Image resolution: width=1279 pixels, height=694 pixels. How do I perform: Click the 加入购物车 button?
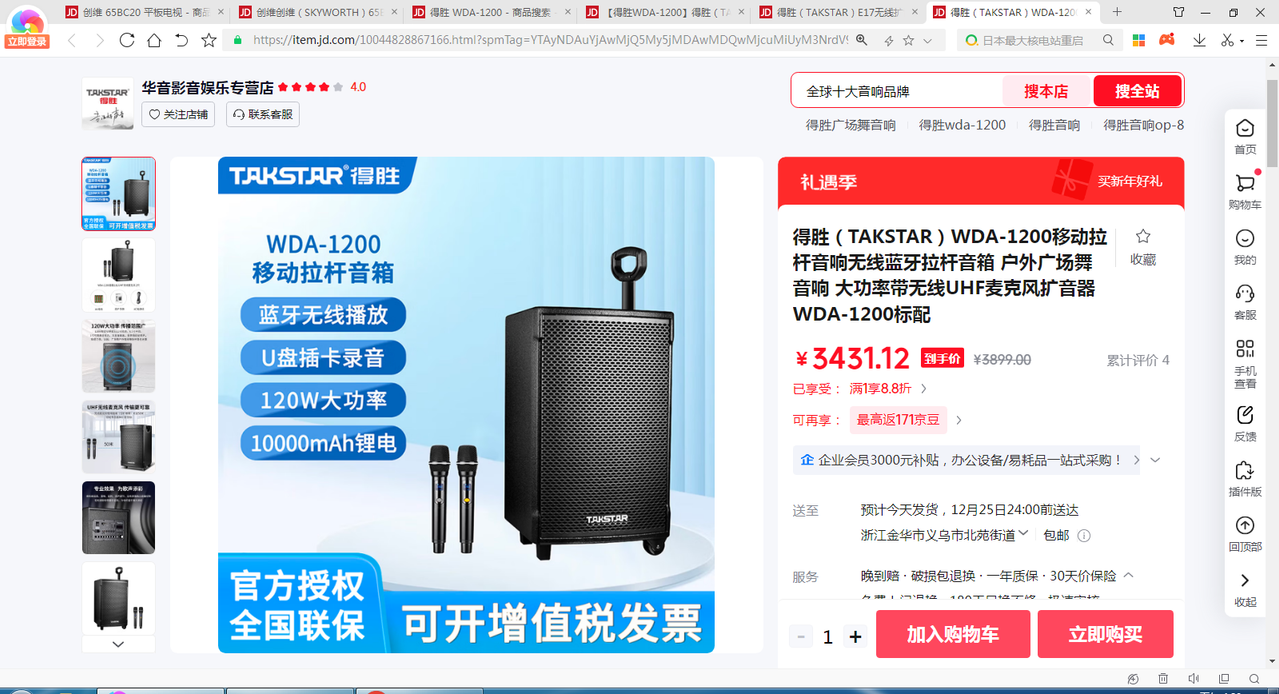[953, 634]
